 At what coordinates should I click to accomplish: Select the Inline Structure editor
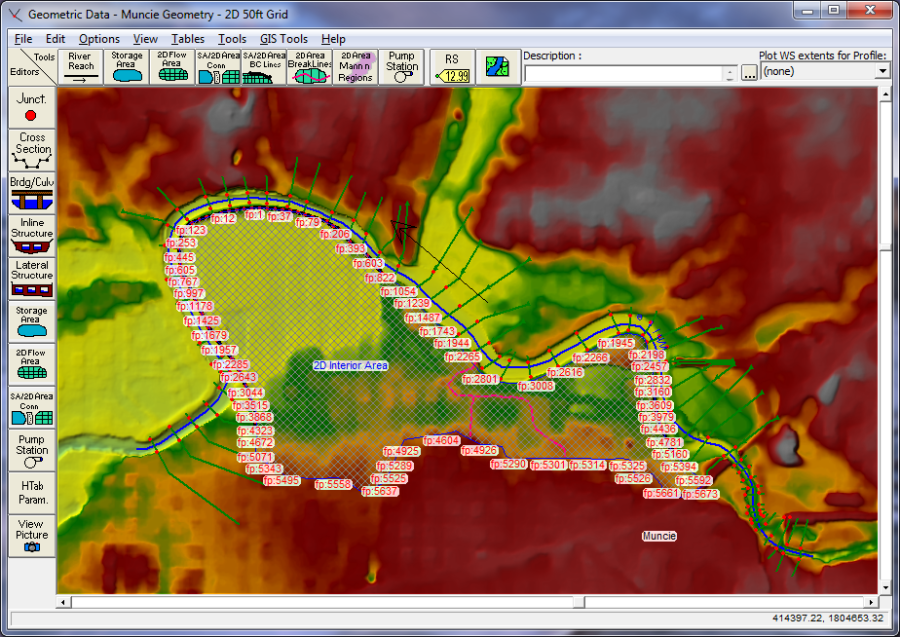click(30, 232)
